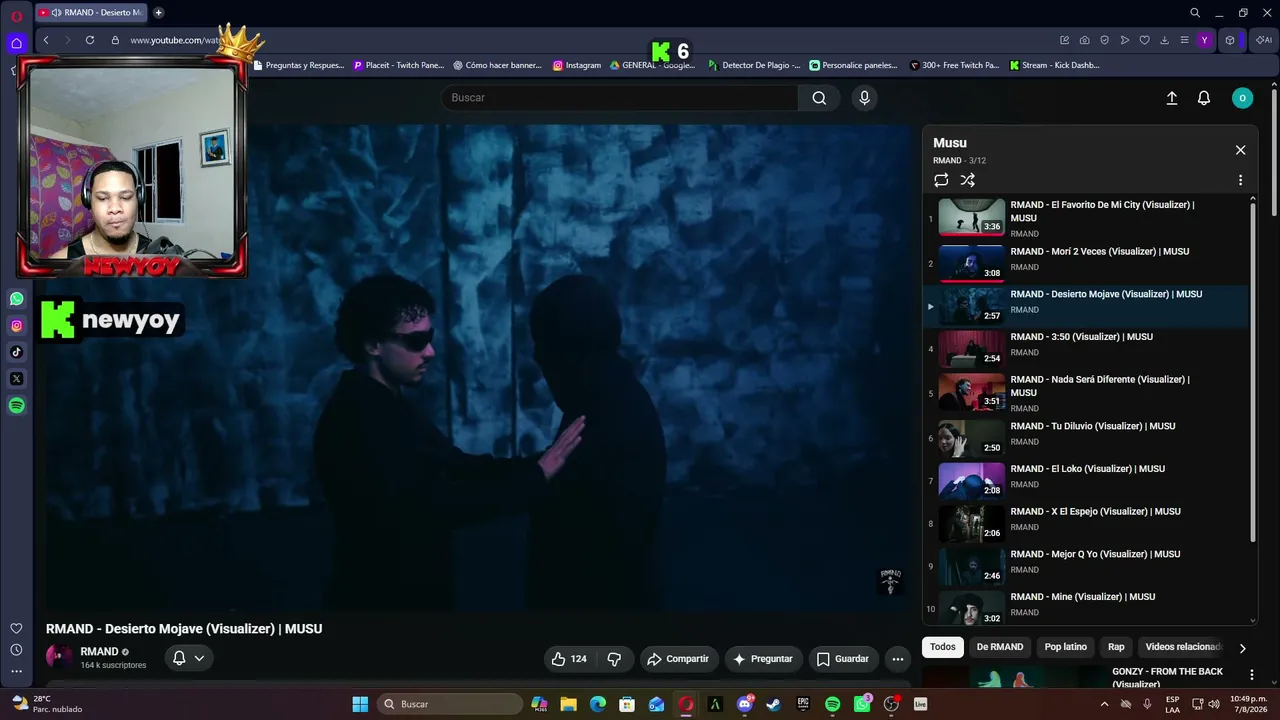Show more filter chips with right arrow

[1242, 648]
